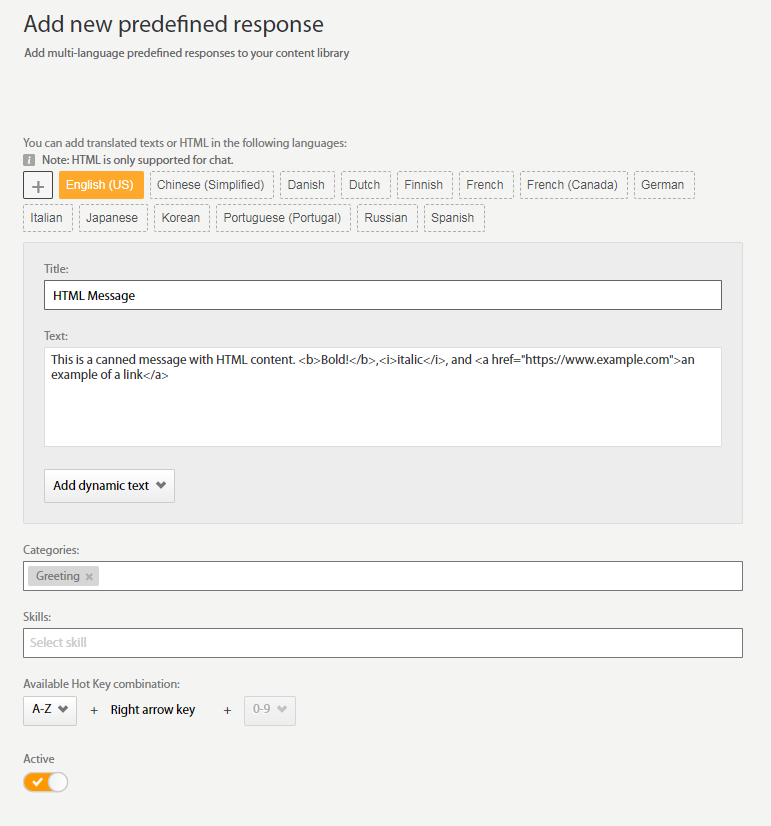Select the Spanish language tab
Viewport: 771px width, 826px height.
pyautogui.click(x=453, y=217)
